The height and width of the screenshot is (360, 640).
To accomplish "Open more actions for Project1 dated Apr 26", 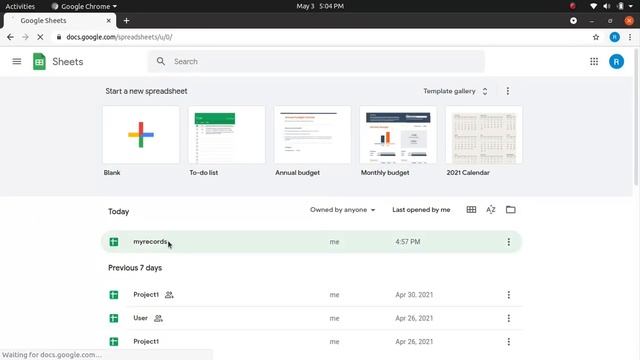I will (x=509, y=342).
